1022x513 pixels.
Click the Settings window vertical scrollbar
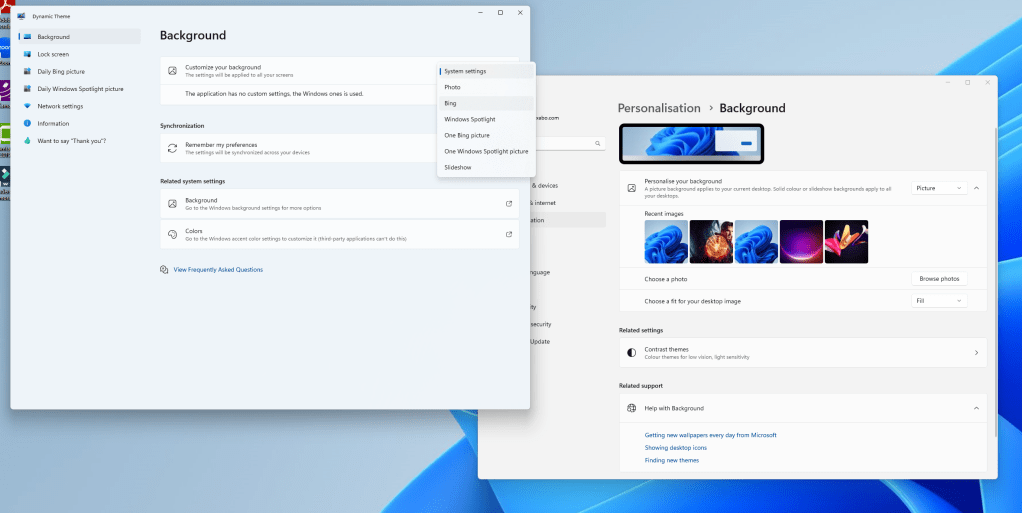pyautogui.click(x=995, y=280)
